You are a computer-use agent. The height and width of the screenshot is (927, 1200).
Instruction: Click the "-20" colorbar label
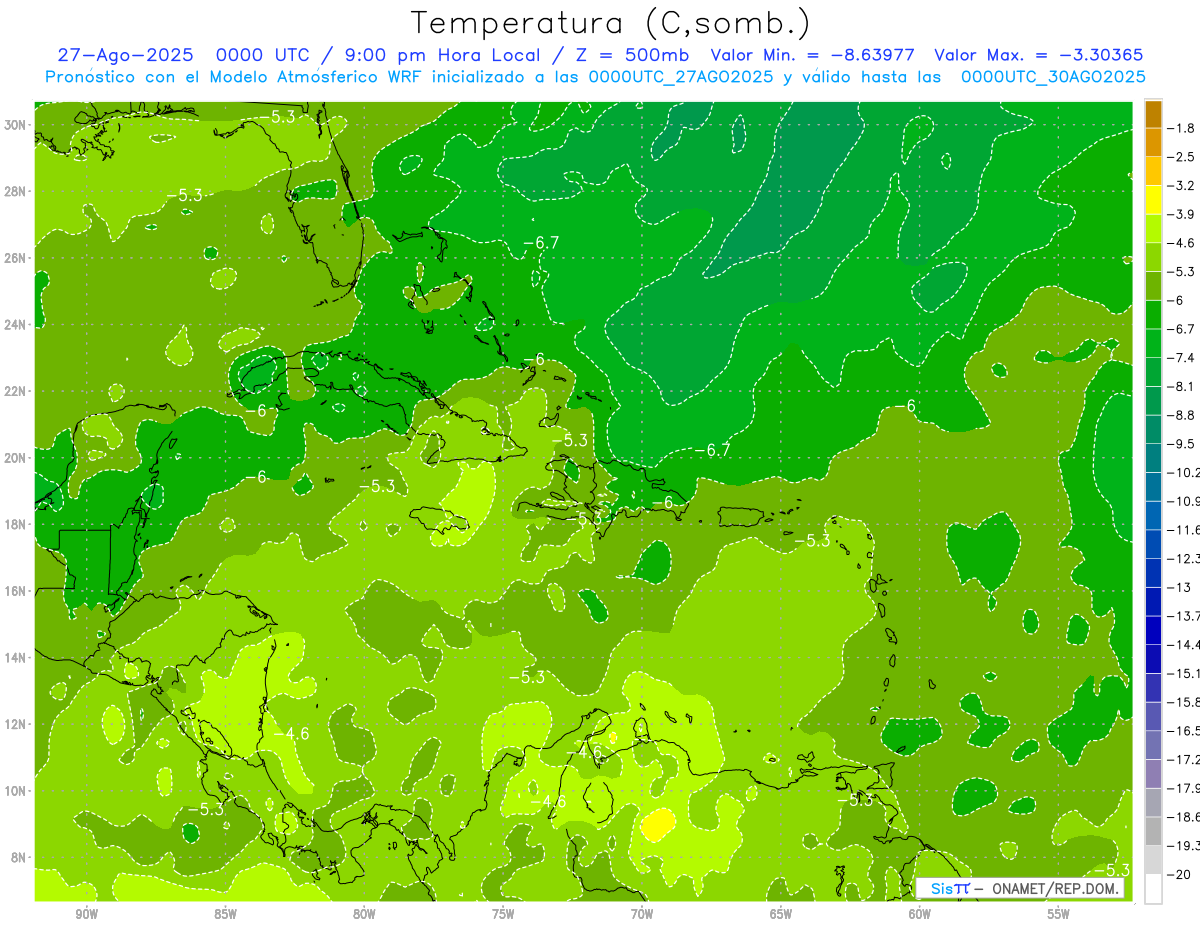pos(1177,874)
